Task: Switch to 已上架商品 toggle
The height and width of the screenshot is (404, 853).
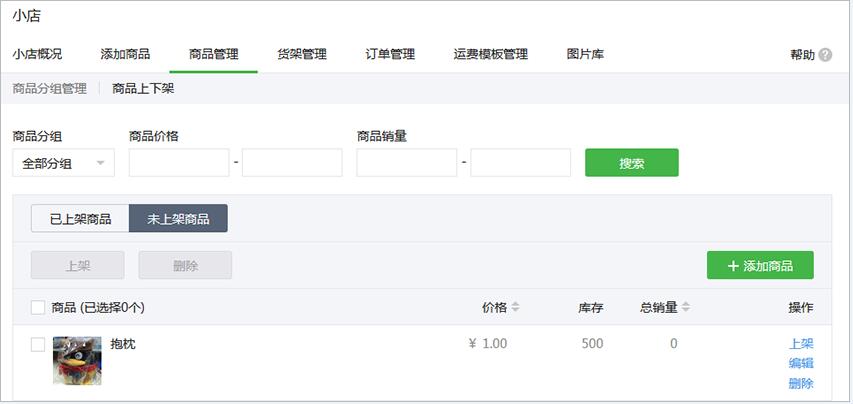Action: 80,219
